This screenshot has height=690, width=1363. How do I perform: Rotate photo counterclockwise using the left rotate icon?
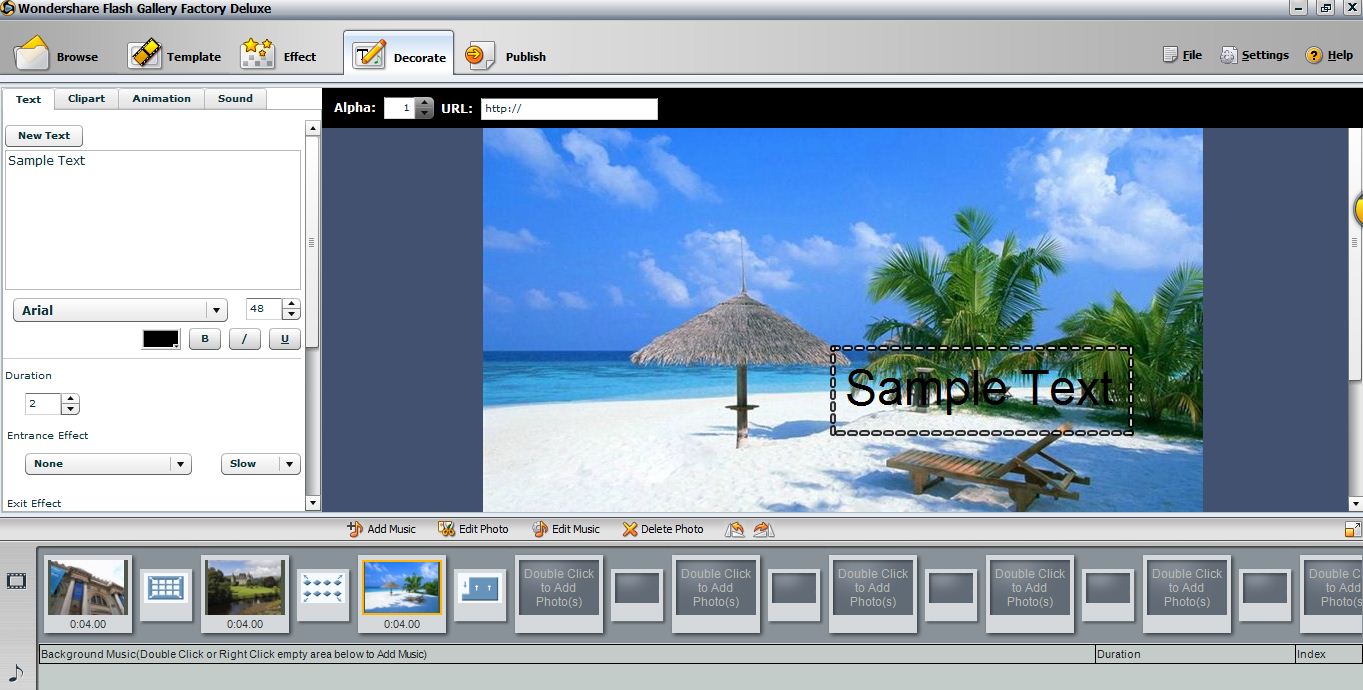735,529
